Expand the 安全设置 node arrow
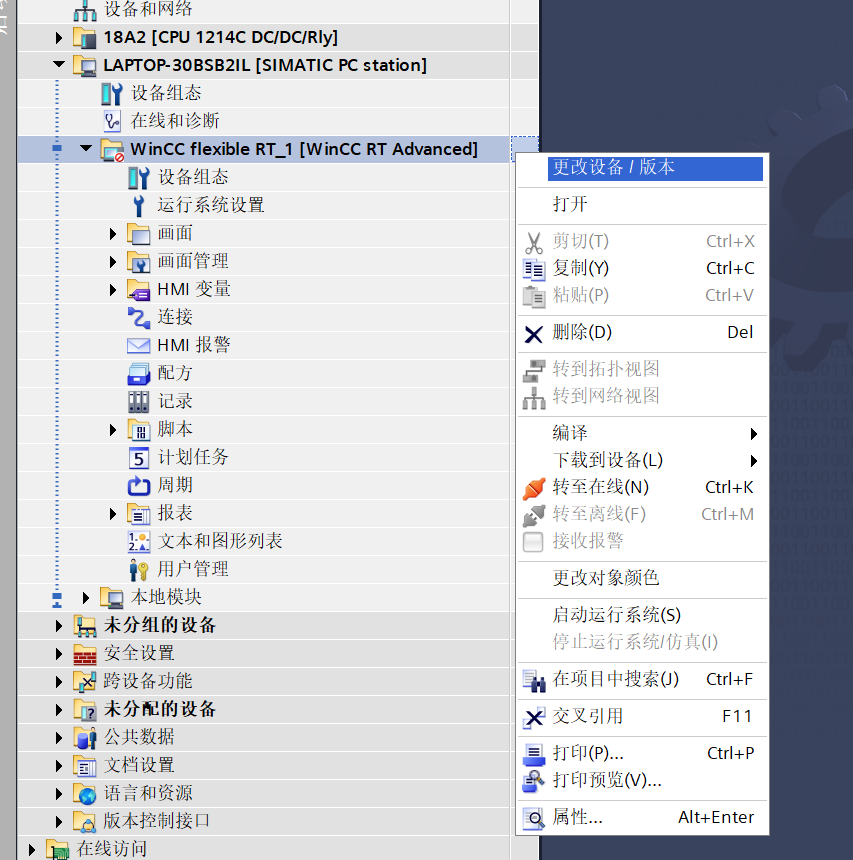Viewport: 853px width, 860px height. tap(59, 654)
